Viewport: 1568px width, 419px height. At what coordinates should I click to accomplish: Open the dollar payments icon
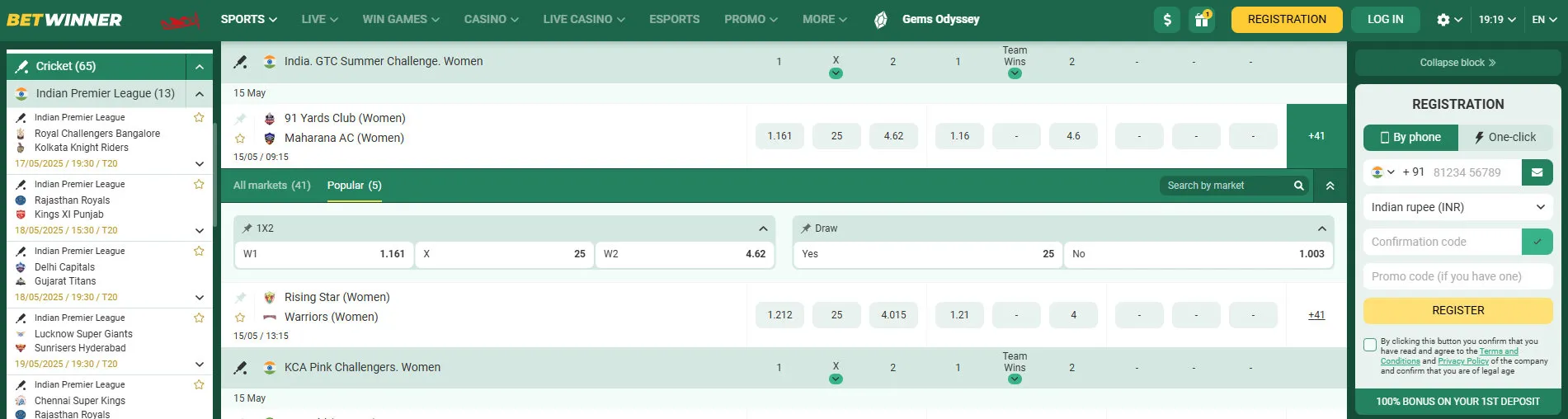point(1167,20)
